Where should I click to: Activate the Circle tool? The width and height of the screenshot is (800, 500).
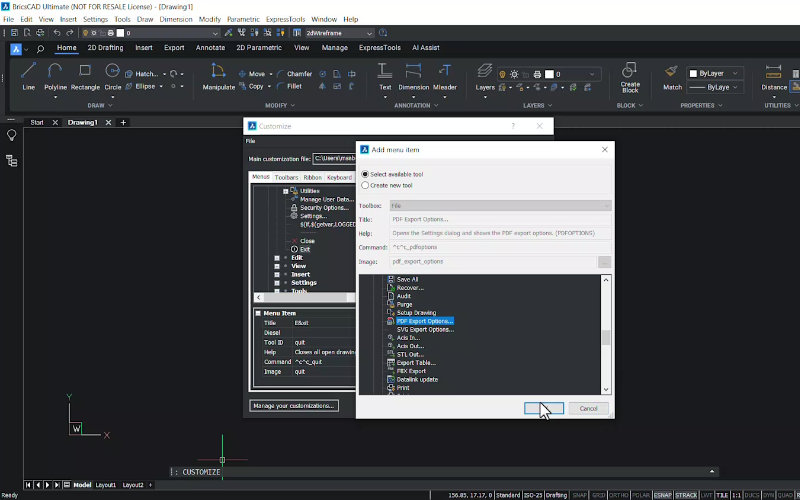coord(113,74)
